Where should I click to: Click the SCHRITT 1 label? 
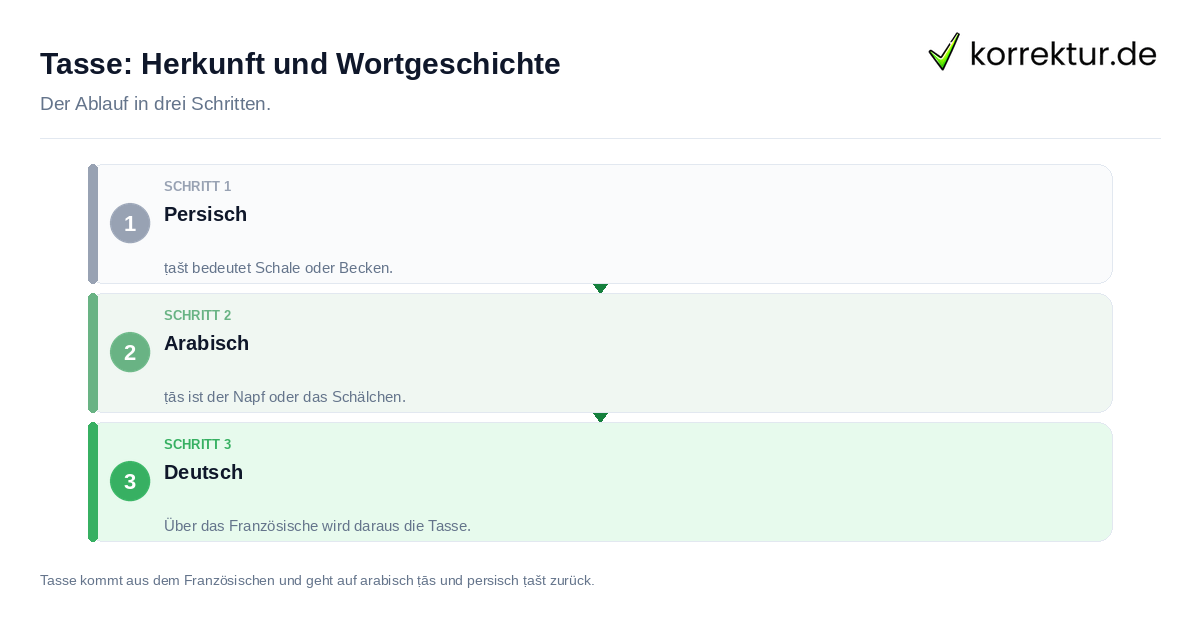pyautogui.click(x=197, y=186)
